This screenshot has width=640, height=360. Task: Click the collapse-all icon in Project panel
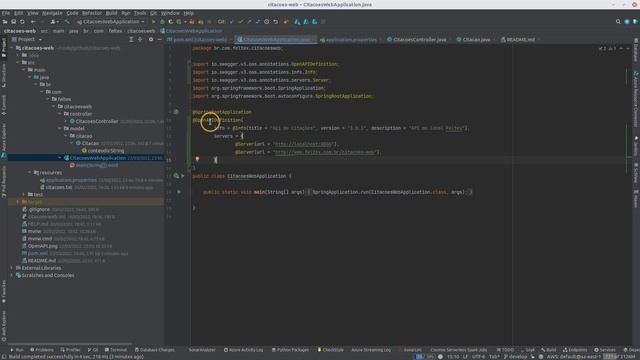point(140,40)
